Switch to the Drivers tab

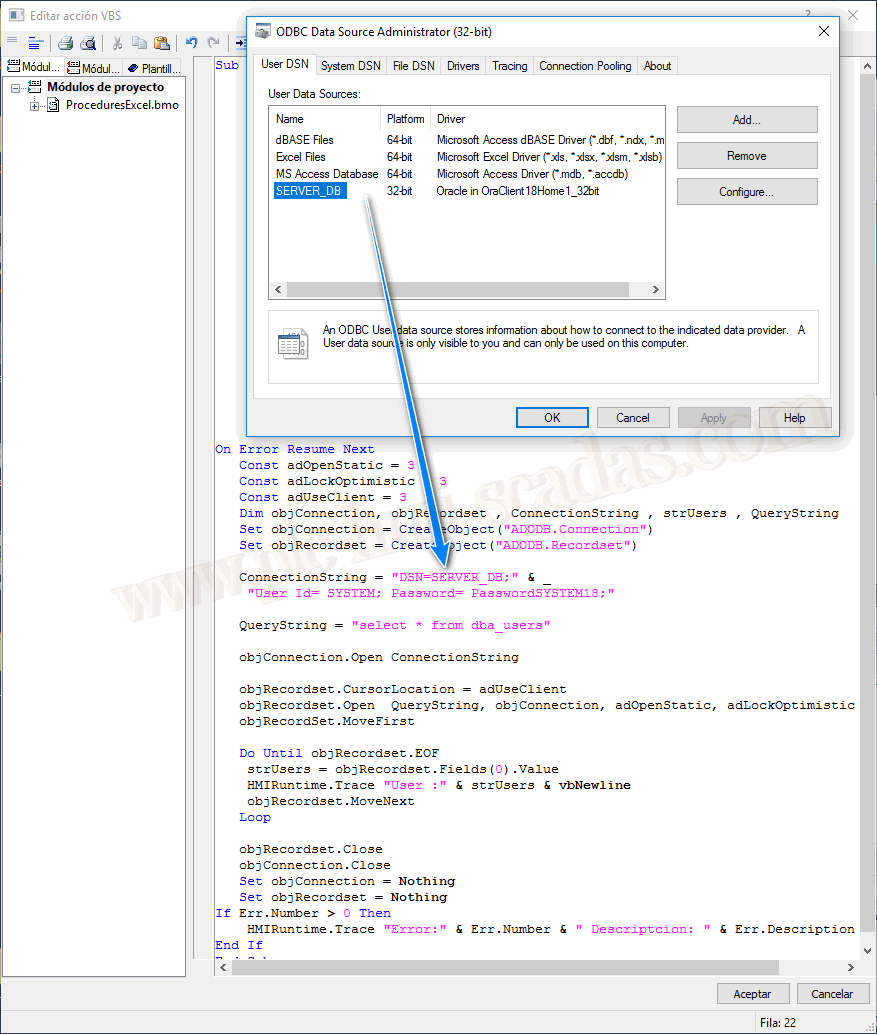click(x=463, y=66)
